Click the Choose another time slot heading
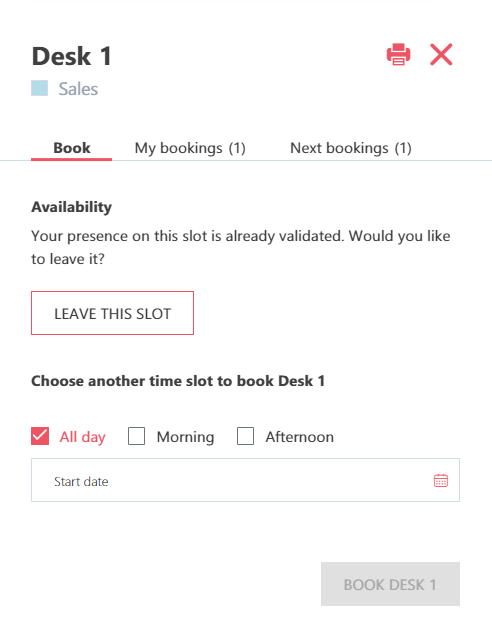Viewport: 492px width, 622px height. coord(178,381)
